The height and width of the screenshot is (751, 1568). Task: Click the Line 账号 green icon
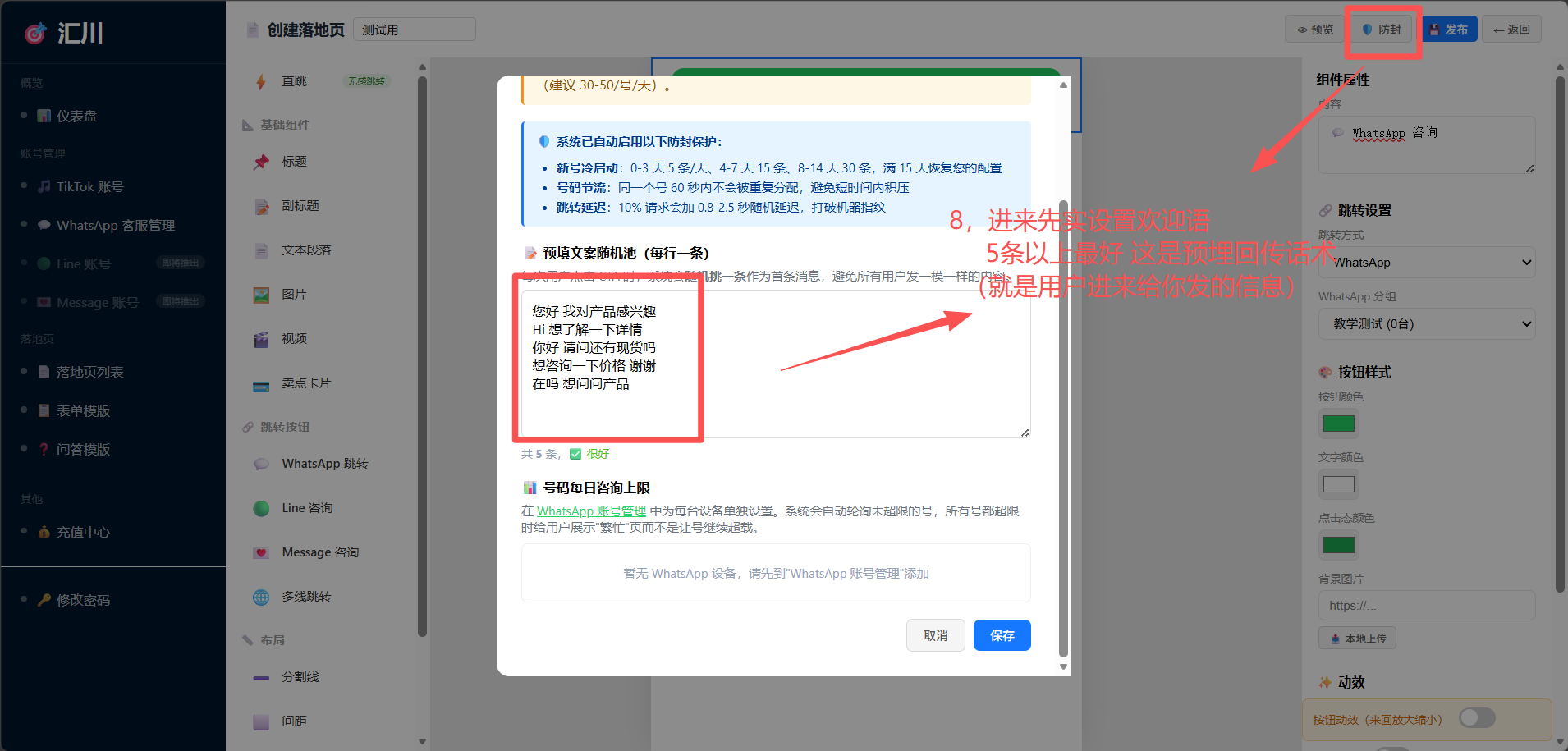[x=44, y=264]
